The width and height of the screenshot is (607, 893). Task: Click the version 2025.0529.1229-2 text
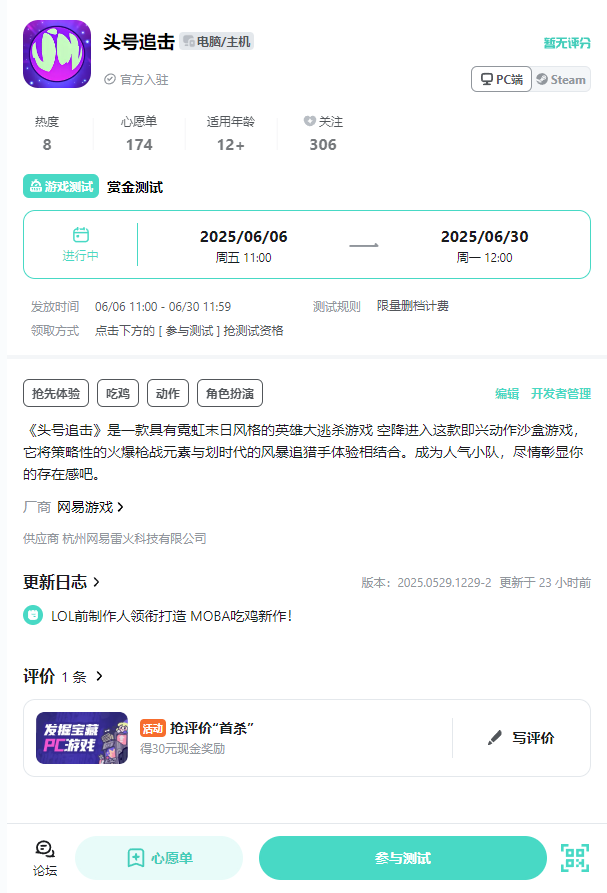[x=444, y=583]
